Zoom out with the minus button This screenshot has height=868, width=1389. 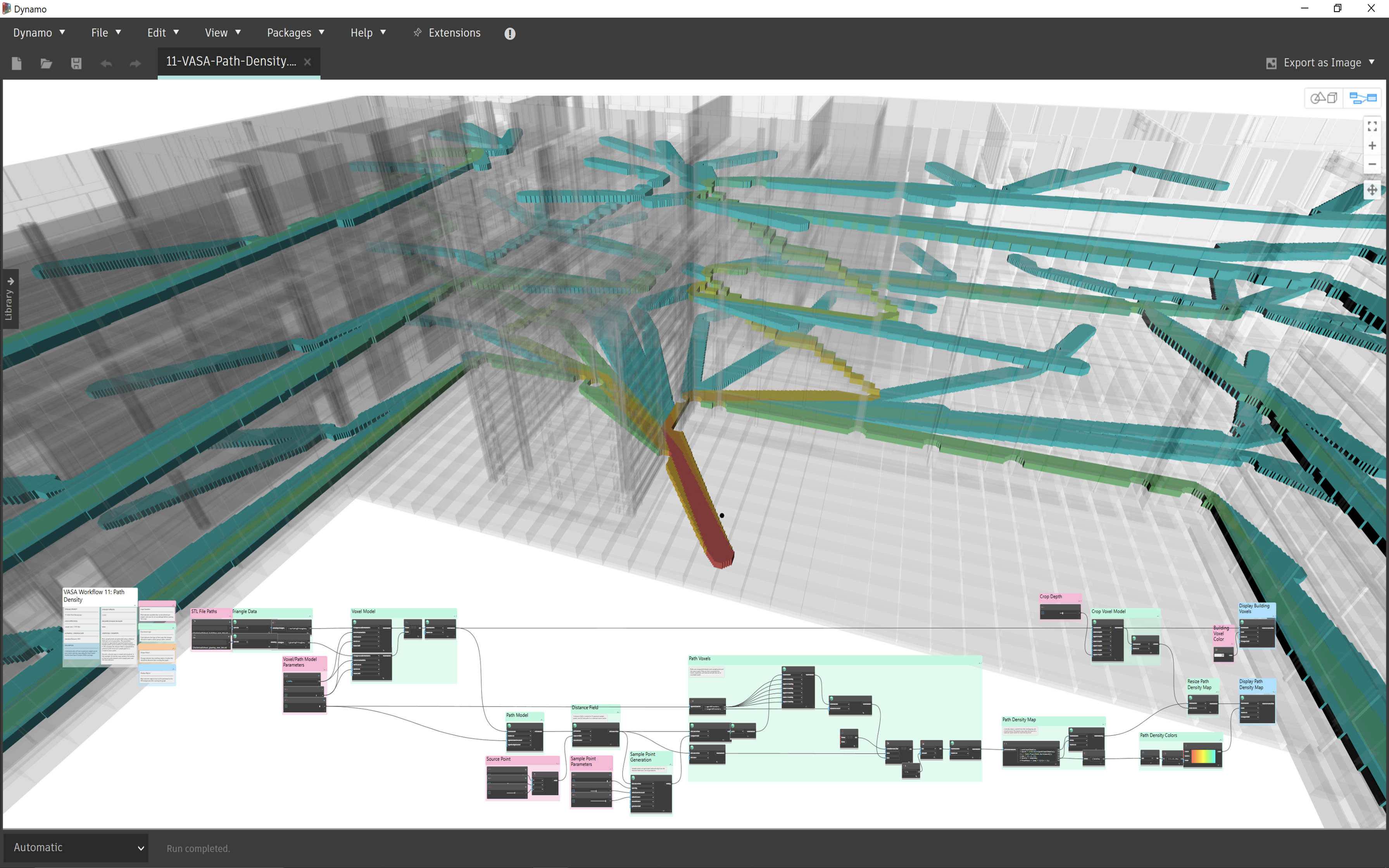pyautogui.click(x=1372, y=164)
